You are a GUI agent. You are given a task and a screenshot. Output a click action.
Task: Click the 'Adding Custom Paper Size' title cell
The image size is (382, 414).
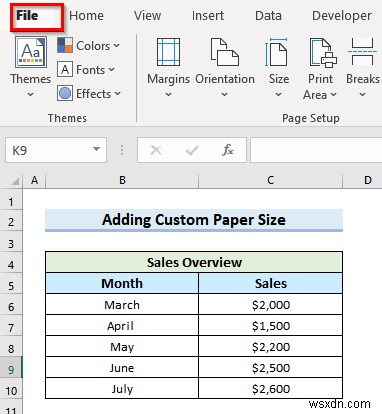194,220
